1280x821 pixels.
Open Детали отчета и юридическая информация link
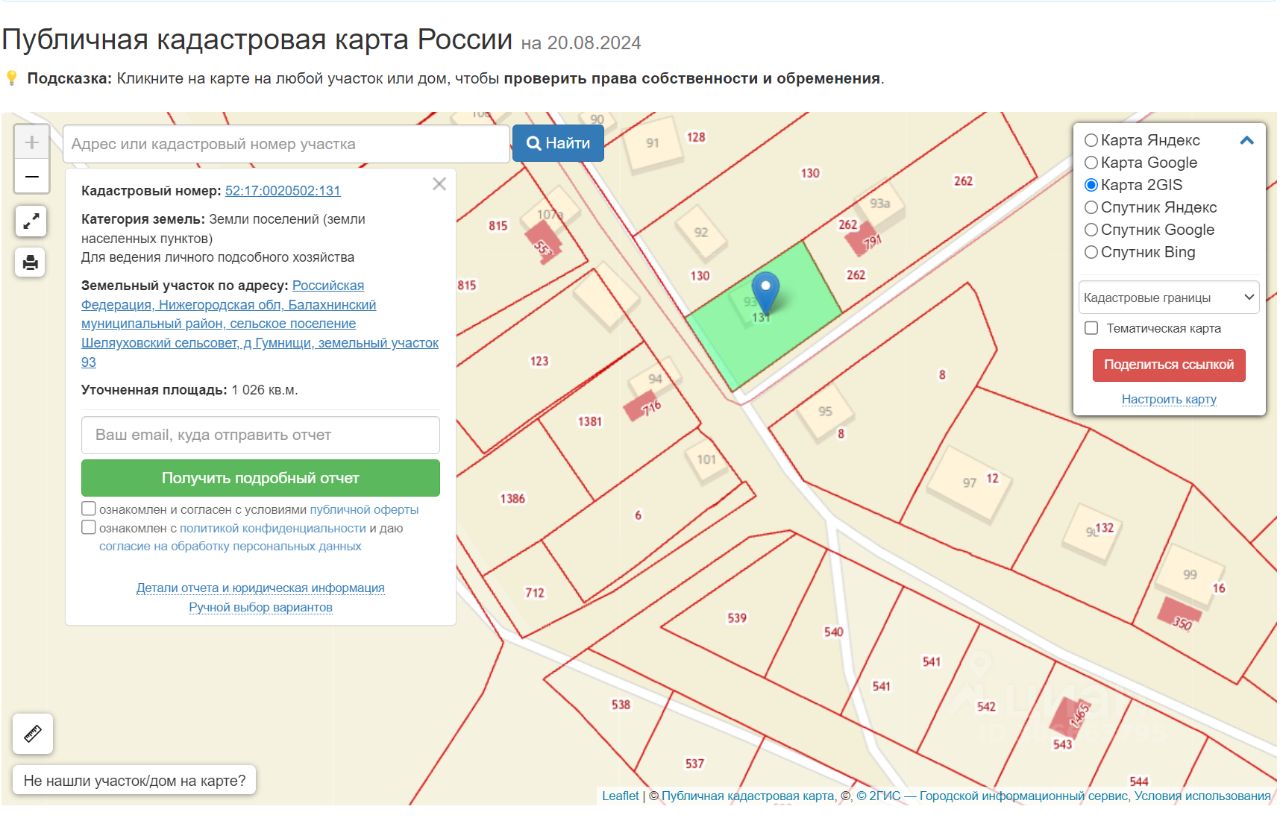click(260, 588)
